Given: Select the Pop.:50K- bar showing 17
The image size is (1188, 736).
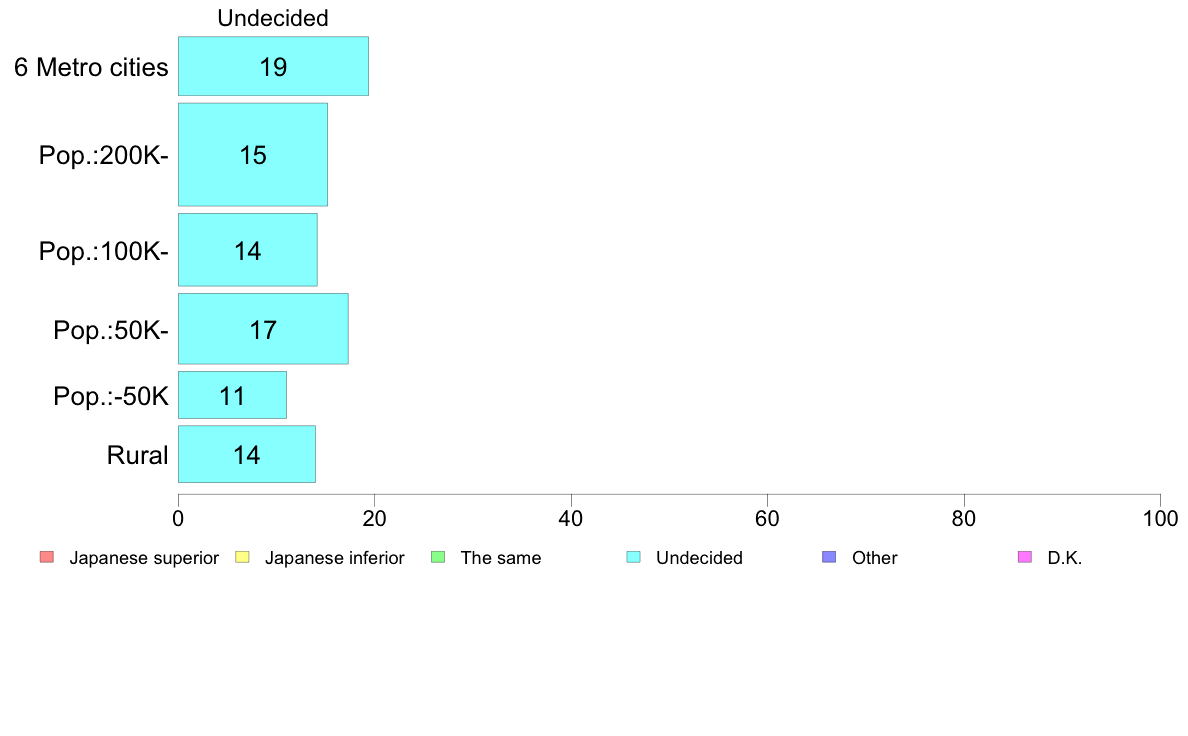Looking at the screenshot, I should 264,329.
